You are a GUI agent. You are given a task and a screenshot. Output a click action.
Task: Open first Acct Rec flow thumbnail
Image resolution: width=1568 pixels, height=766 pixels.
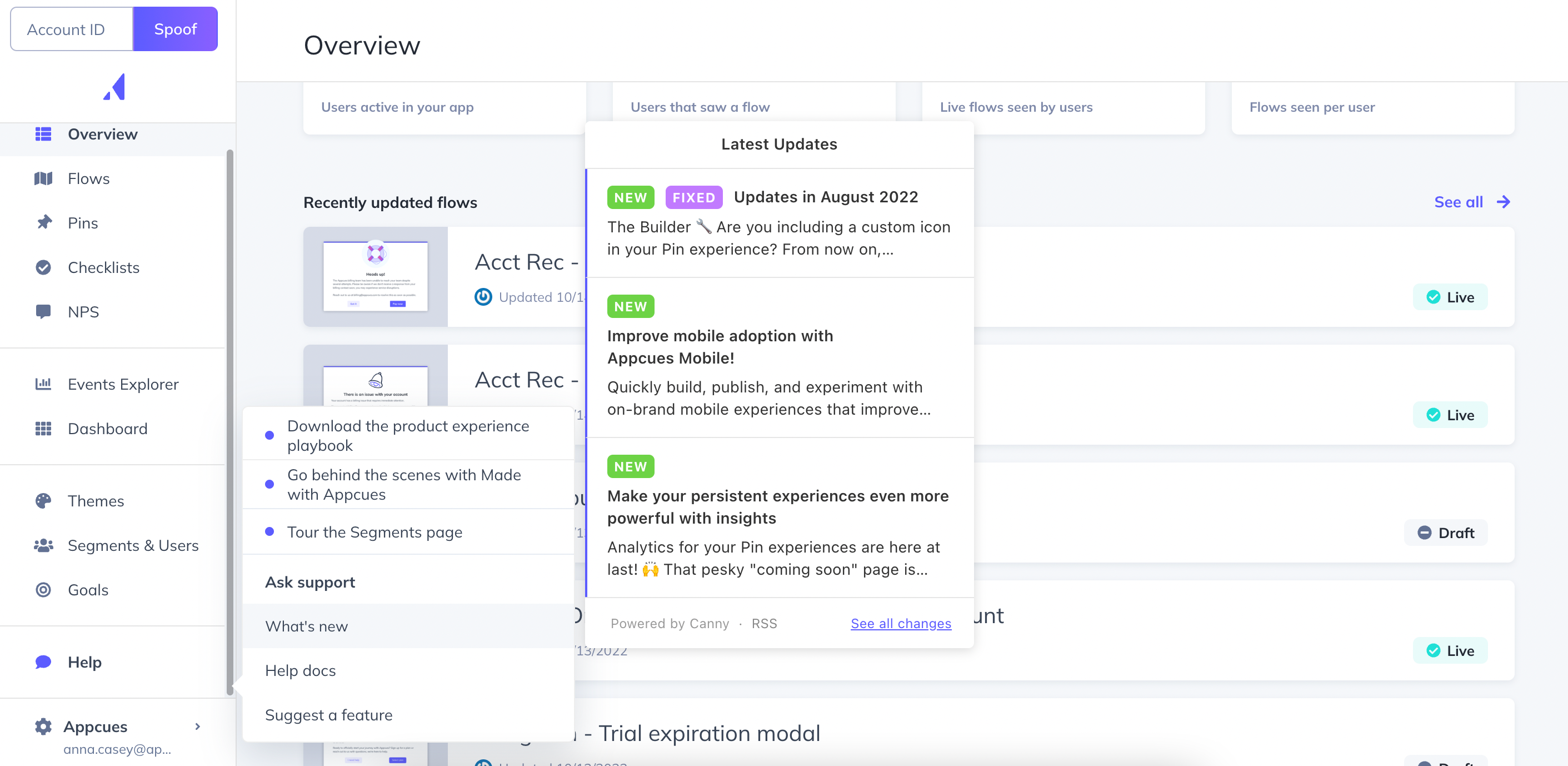click(376, 277)
